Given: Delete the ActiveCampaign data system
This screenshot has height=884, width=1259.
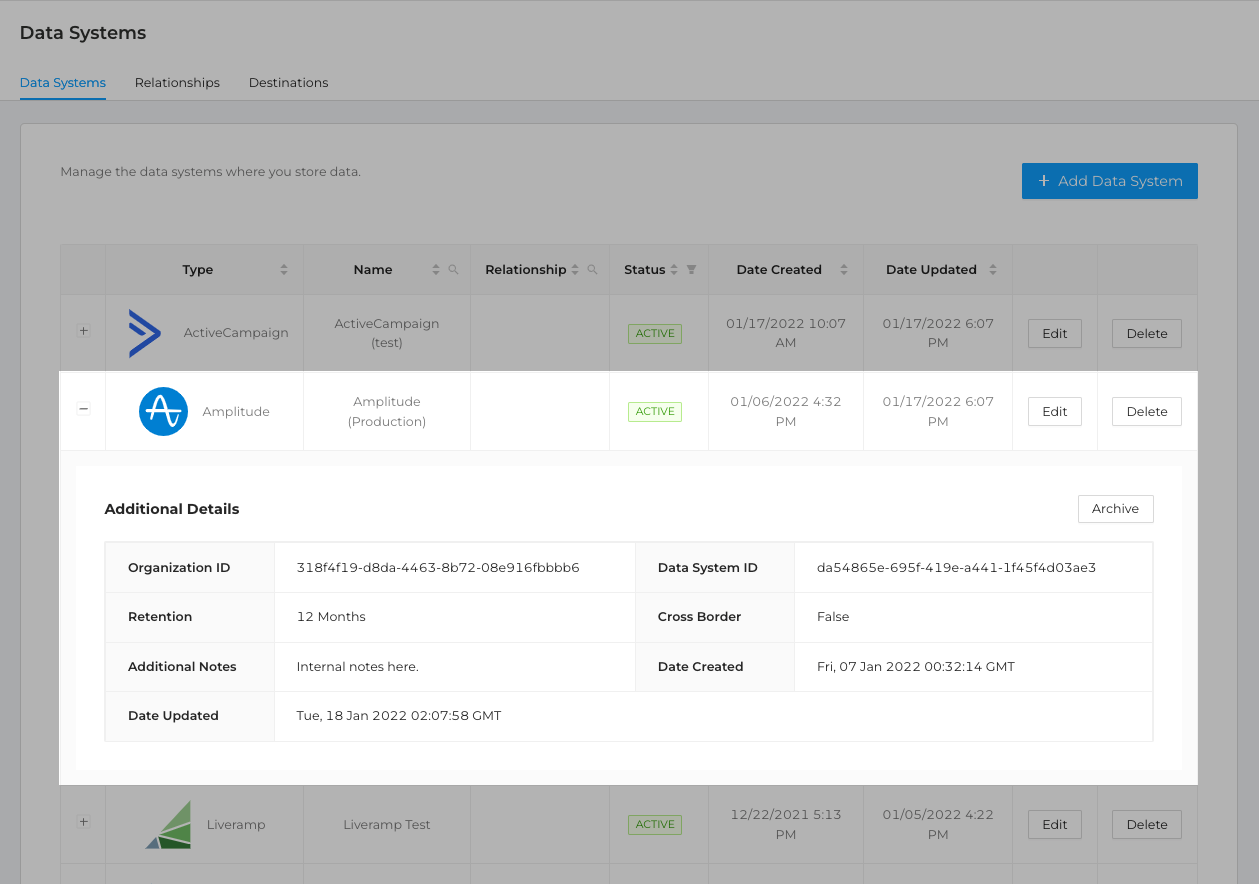Looking at the screenshot, I should pos(1147,334).
